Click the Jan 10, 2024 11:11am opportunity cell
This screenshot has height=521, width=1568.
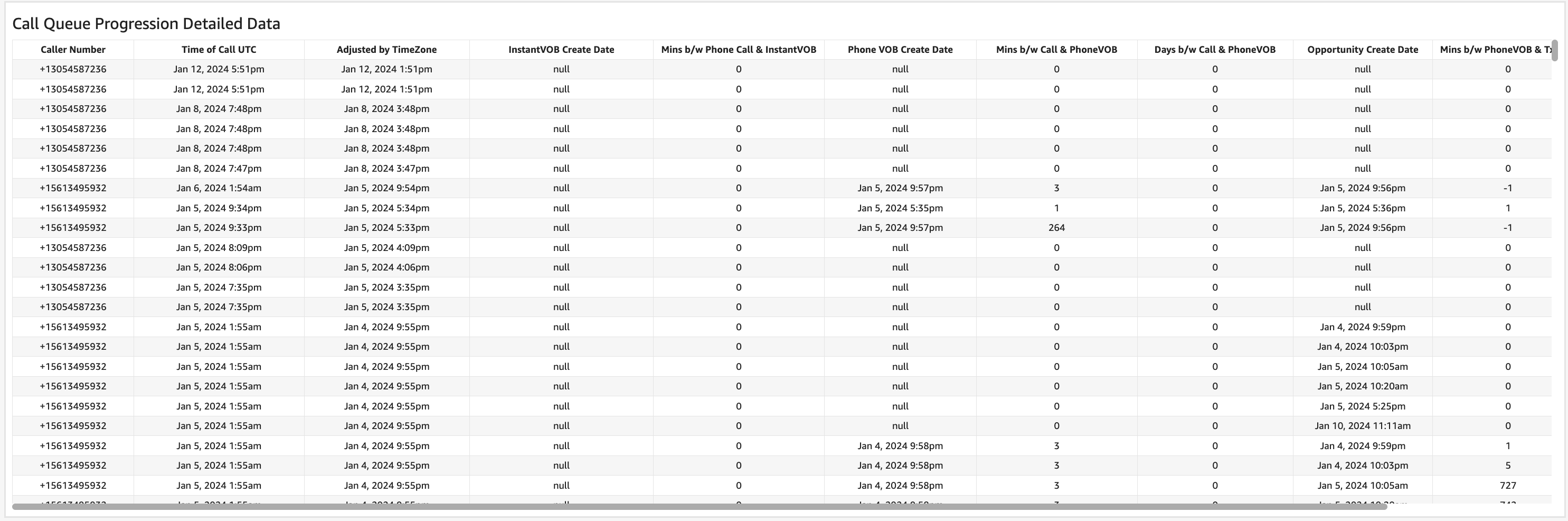coord(1362,426)
